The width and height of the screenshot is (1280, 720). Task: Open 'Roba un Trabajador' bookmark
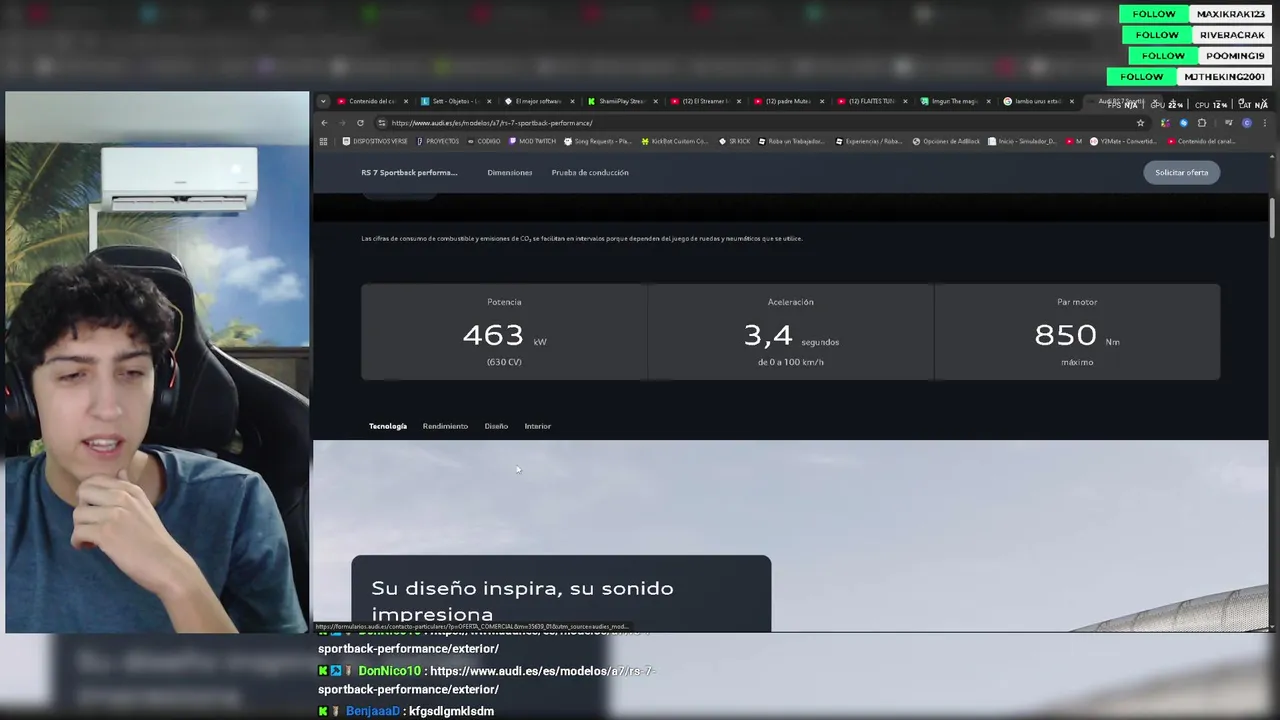pyautogui.click(x=792, y=141)
